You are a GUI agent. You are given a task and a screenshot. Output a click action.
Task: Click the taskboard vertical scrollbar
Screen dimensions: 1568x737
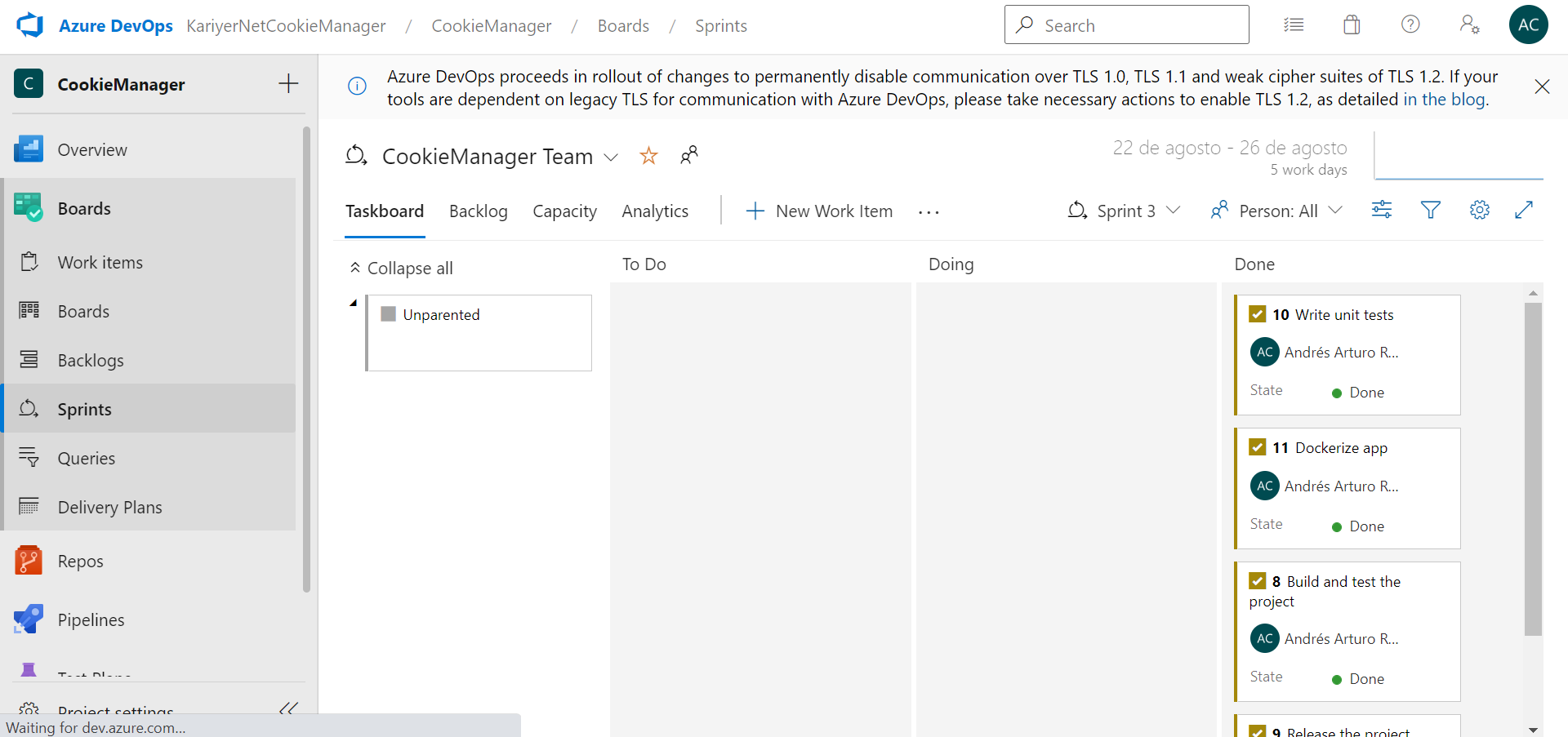coord(1533,468)
